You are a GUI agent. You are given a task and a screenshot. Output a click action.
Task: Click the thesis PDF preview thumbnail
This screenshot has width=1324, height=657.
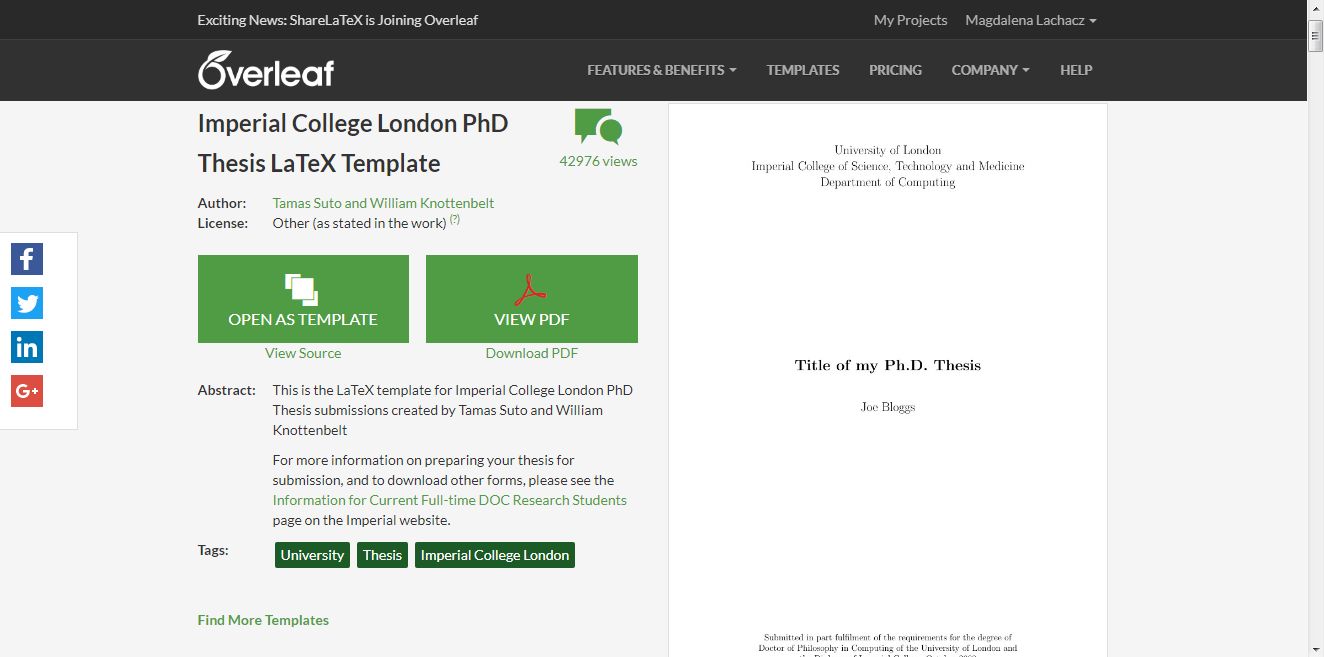pyautogui.click(x=888, y=380)
